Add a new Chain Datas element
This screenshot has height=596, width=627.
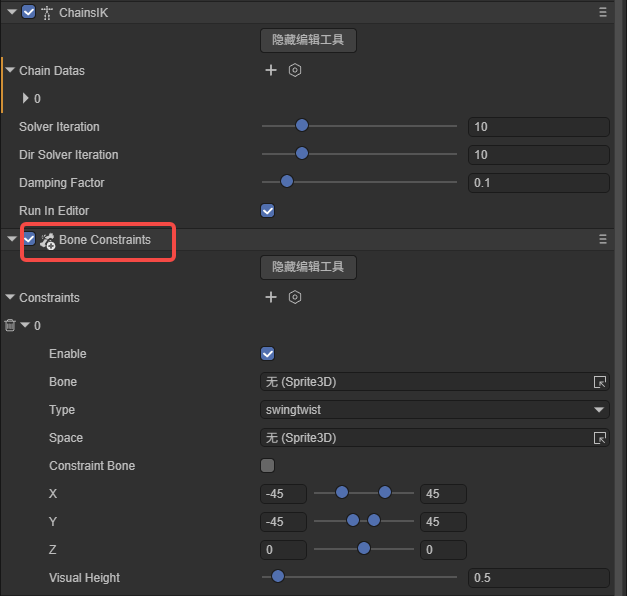point(270,71)
